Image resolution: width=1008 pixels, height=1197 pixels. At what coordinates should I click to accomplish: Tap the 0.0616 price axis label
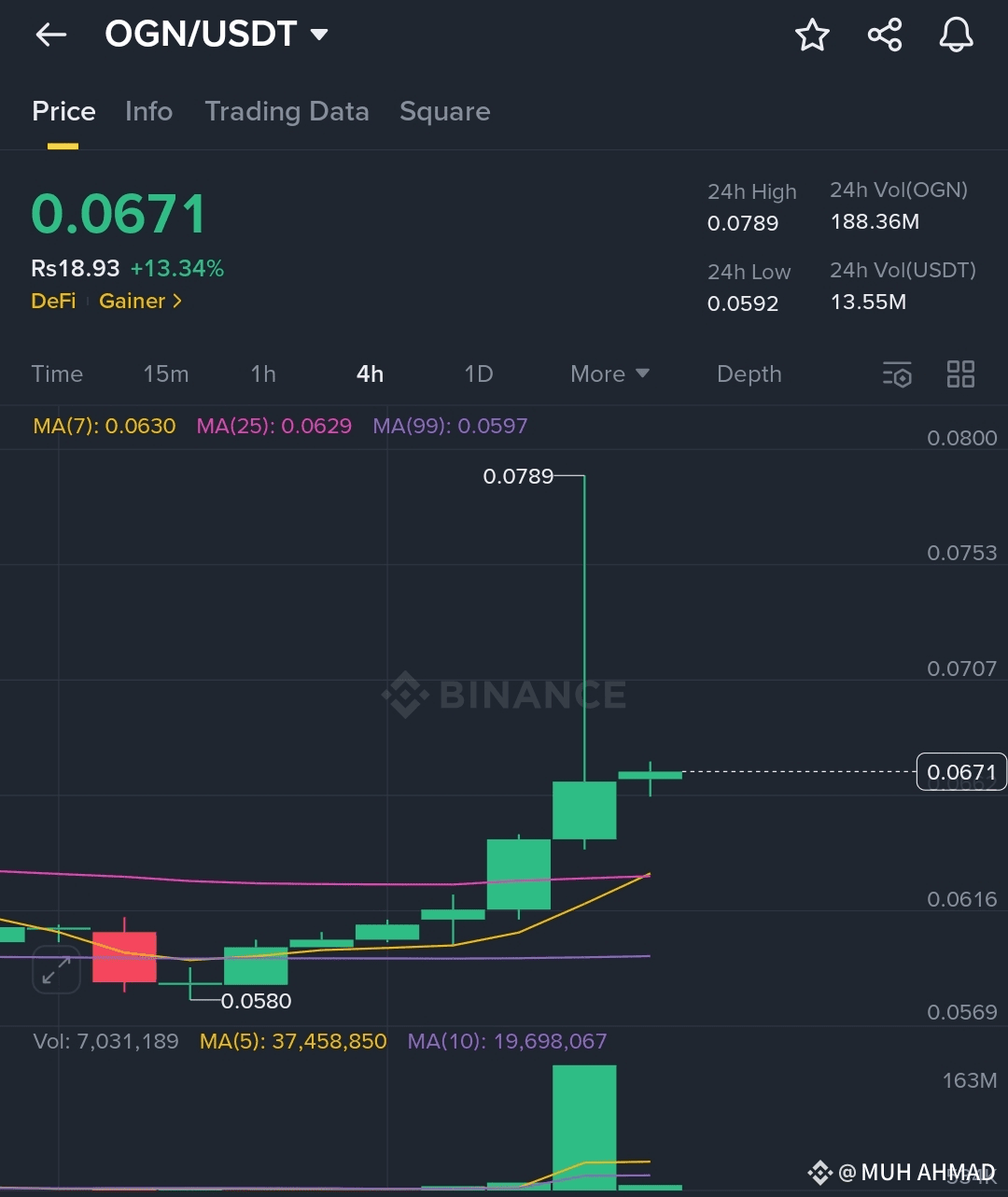point(962,899)
